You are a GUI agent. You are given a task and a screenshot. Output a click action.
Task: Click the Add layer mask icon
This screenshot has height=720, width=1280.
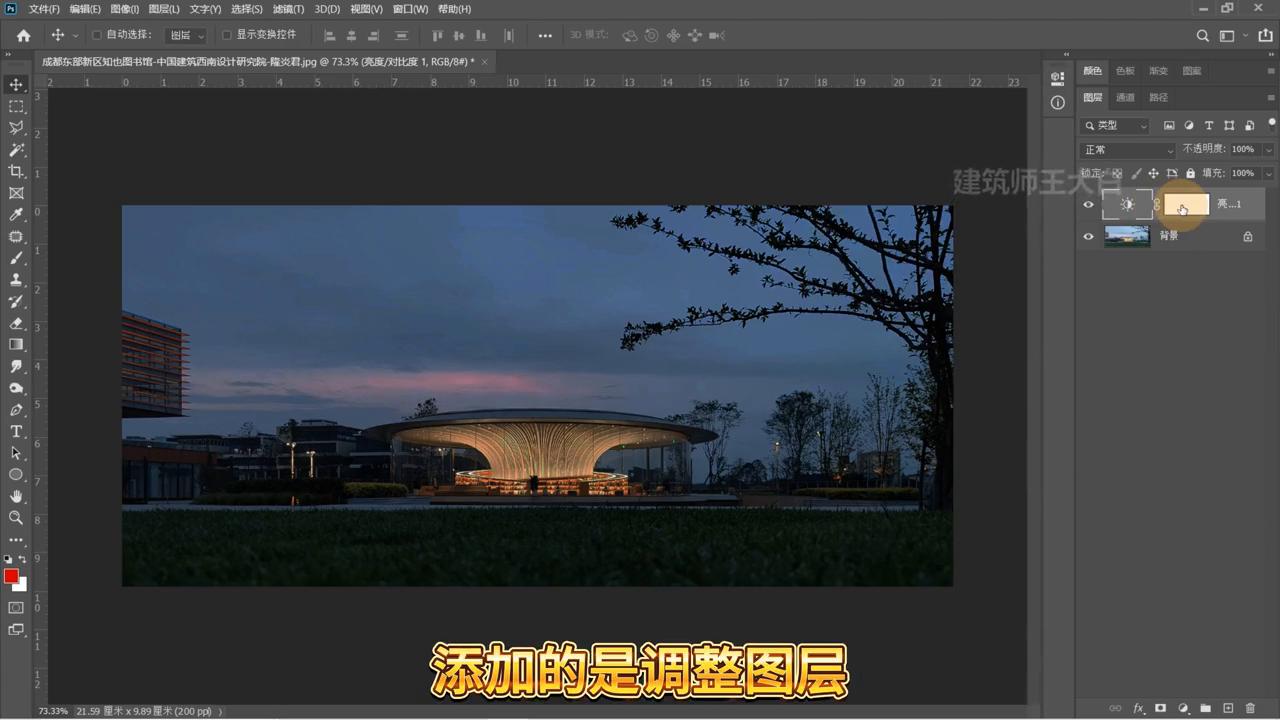[x=1160, y=708]
